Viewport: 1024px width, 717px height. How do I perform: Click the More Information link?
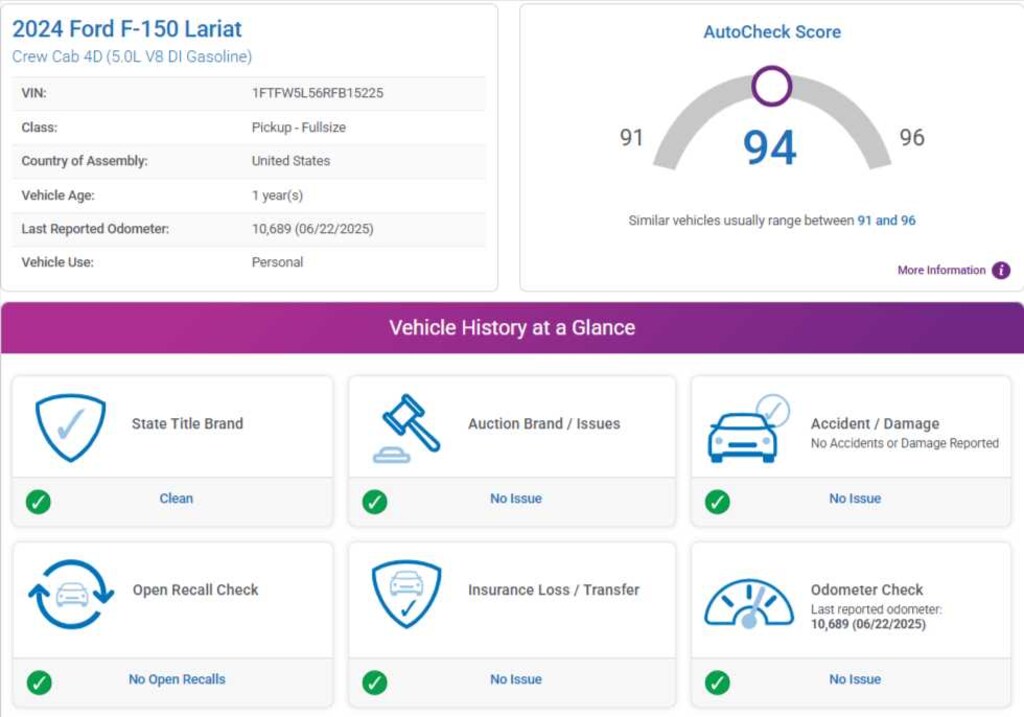pos(941,270)
